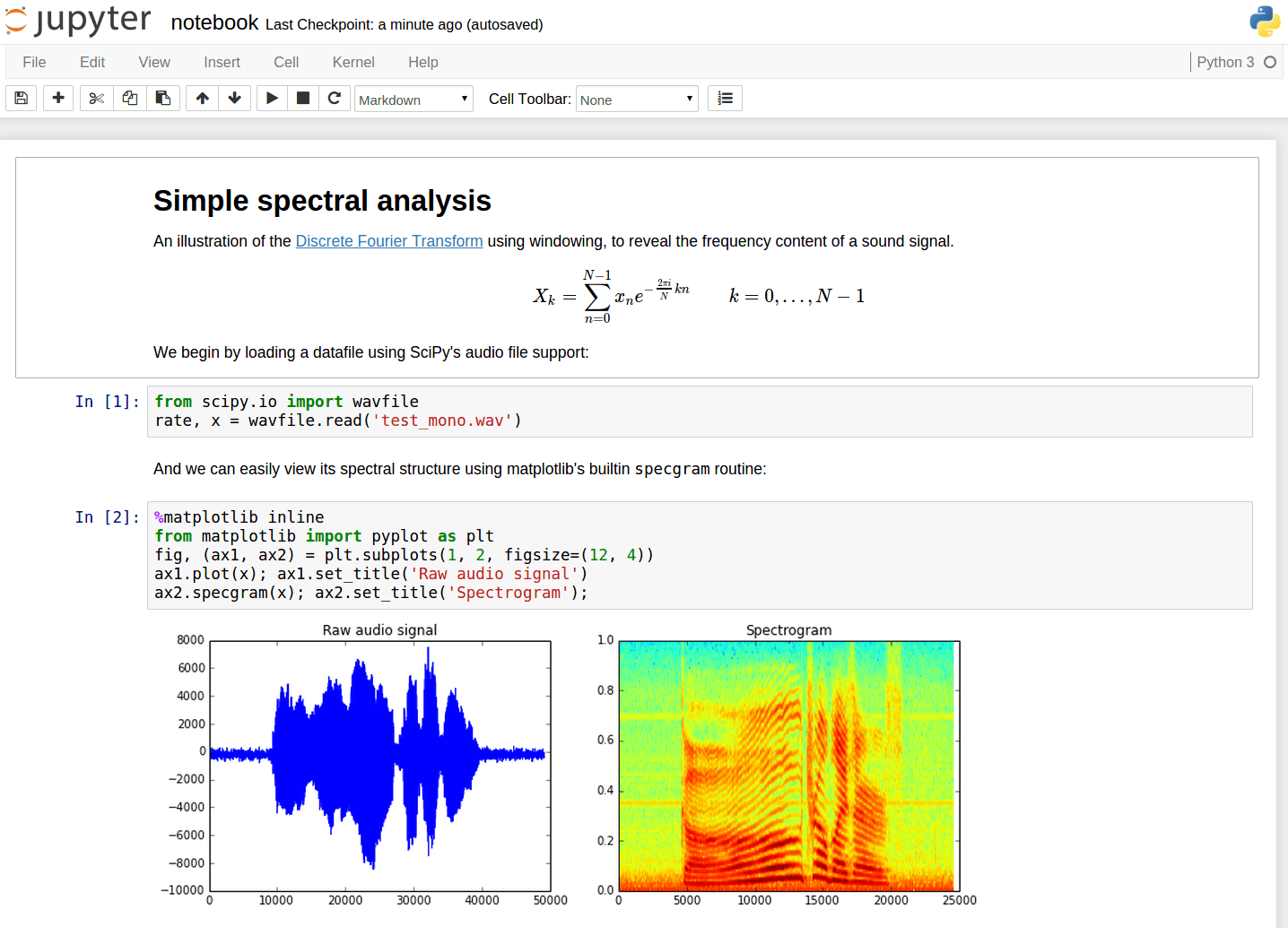Screen dimensions: 1288x928
Task: Click the Jupyter logo
Action: (78, 20)
